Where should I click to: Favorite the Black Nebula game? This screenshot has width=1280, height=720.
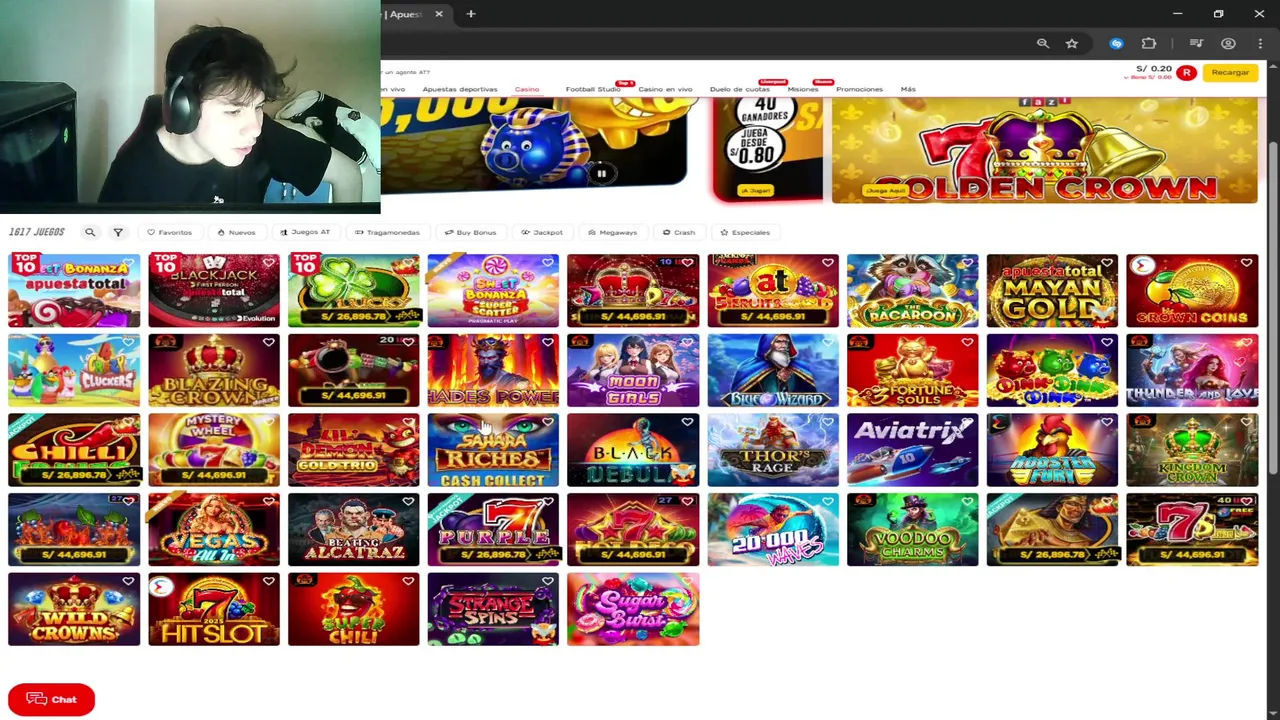[x=687, y=422]
